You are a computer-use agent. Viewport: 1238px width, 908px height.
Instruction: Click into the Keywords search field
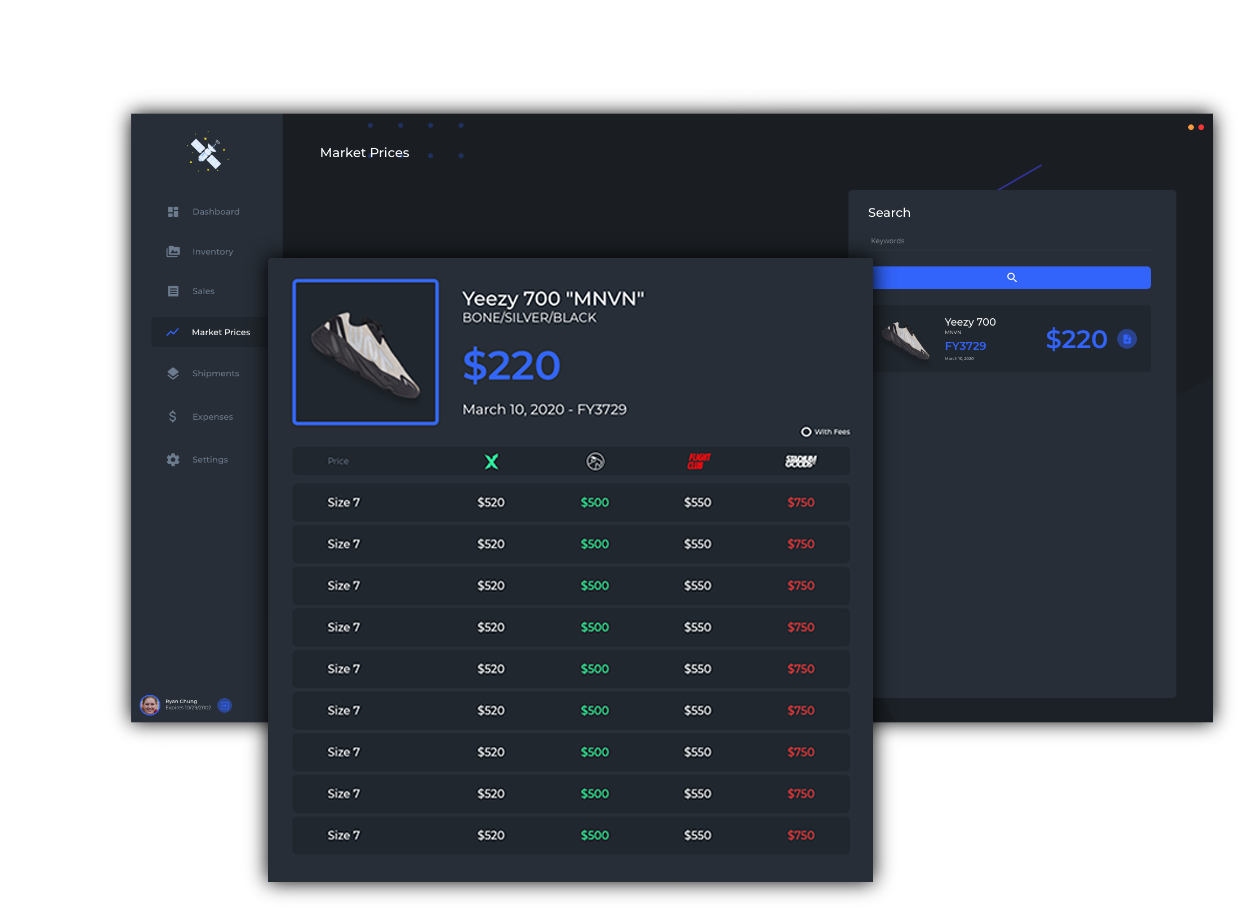[1011, 241]
